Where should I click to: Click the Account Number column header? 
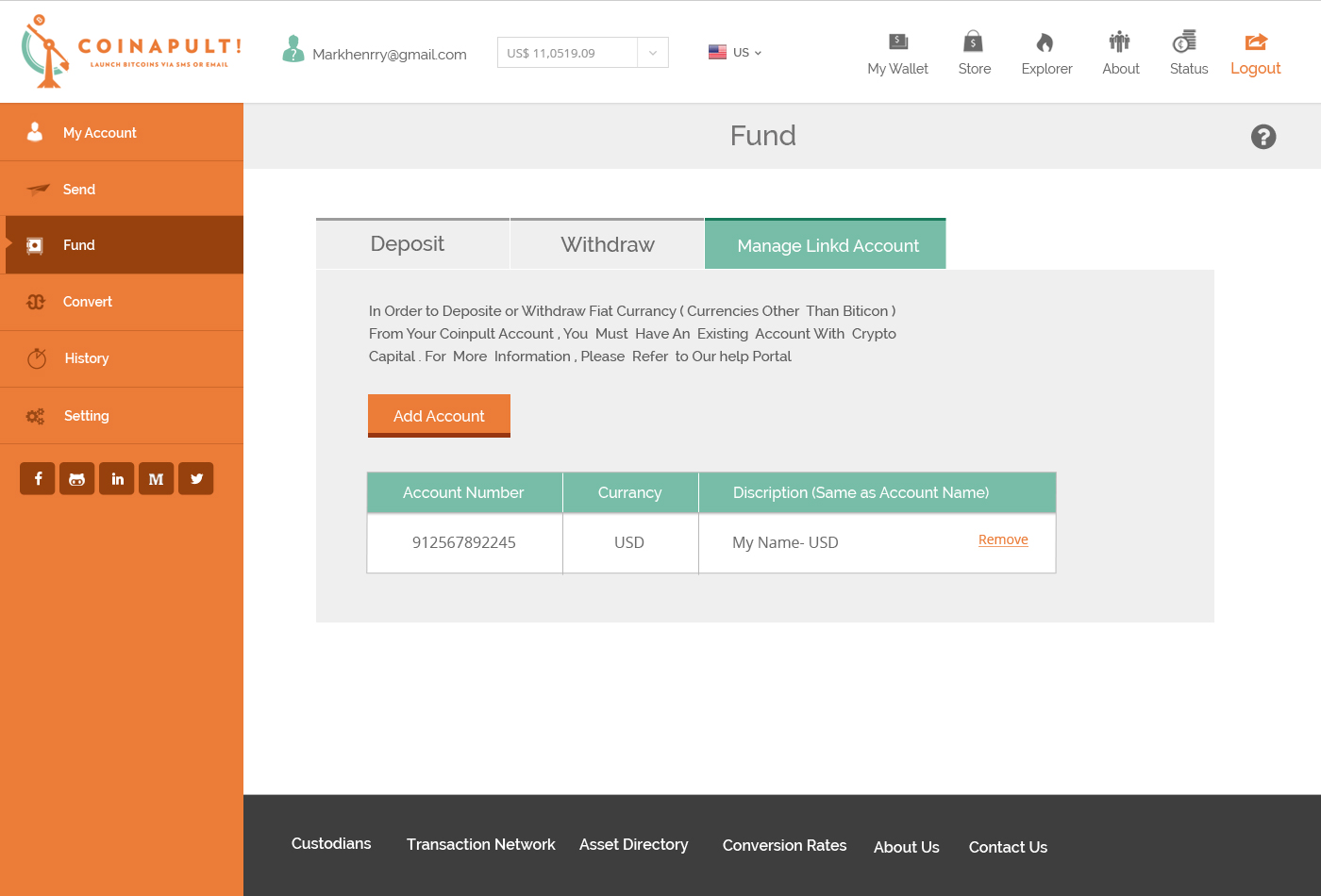pyautogui.click(x=463, y=492)
